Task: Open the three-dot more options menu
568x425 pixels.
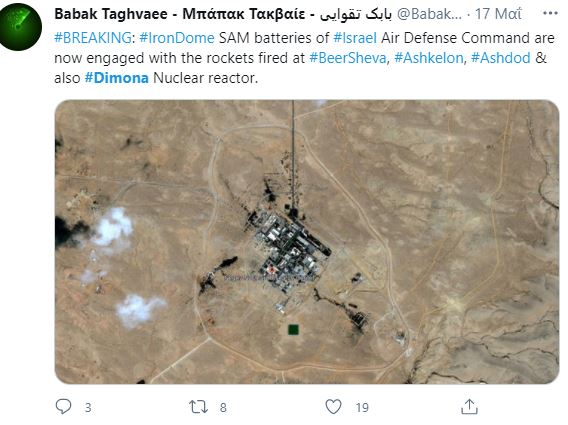Action: tap(550, 14)
